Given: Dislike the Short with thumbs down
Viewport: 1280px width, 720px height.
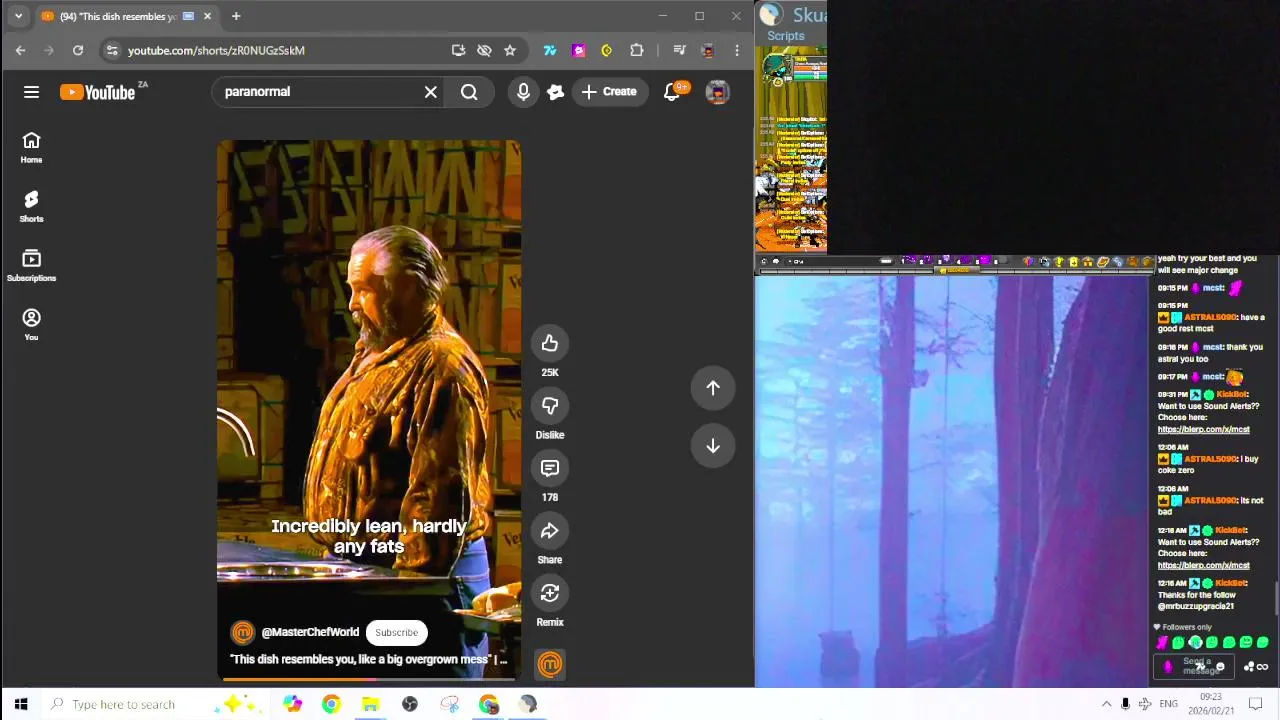Looking at the screenshot, I should (550, 406).
